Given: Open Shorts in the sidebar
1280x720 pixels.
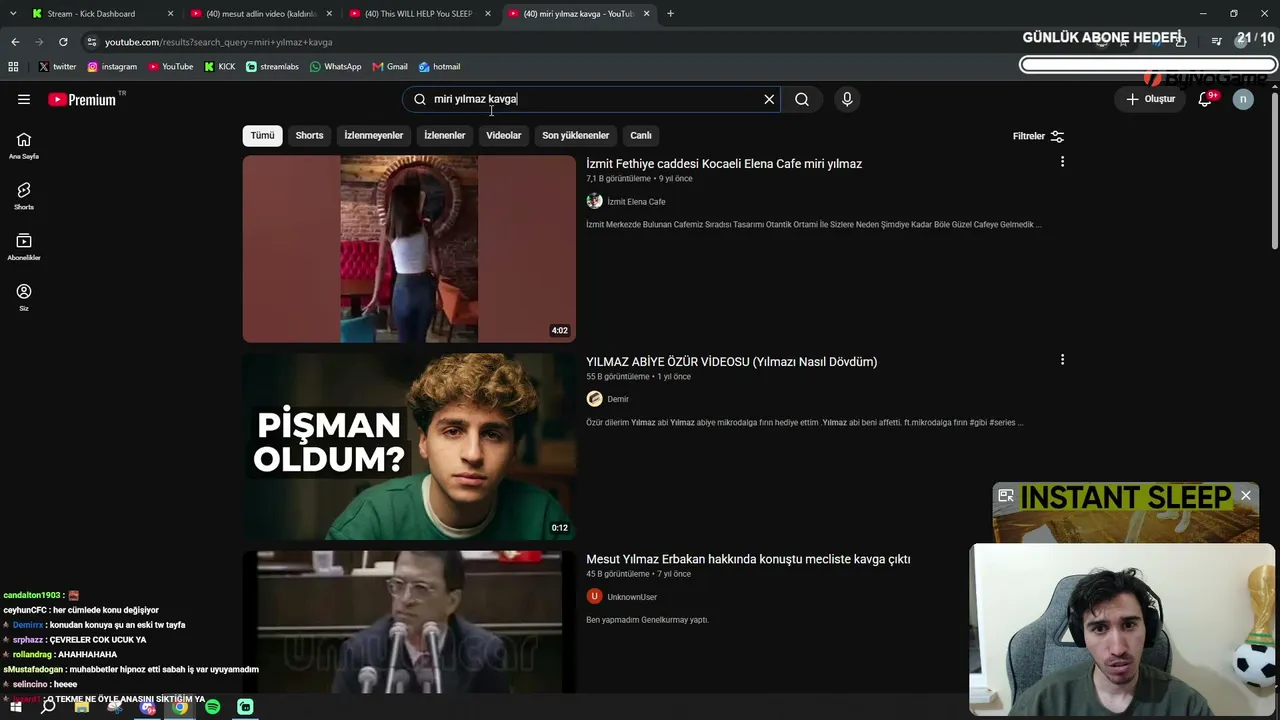Looking at the screenshot, I should coord(24,196).
